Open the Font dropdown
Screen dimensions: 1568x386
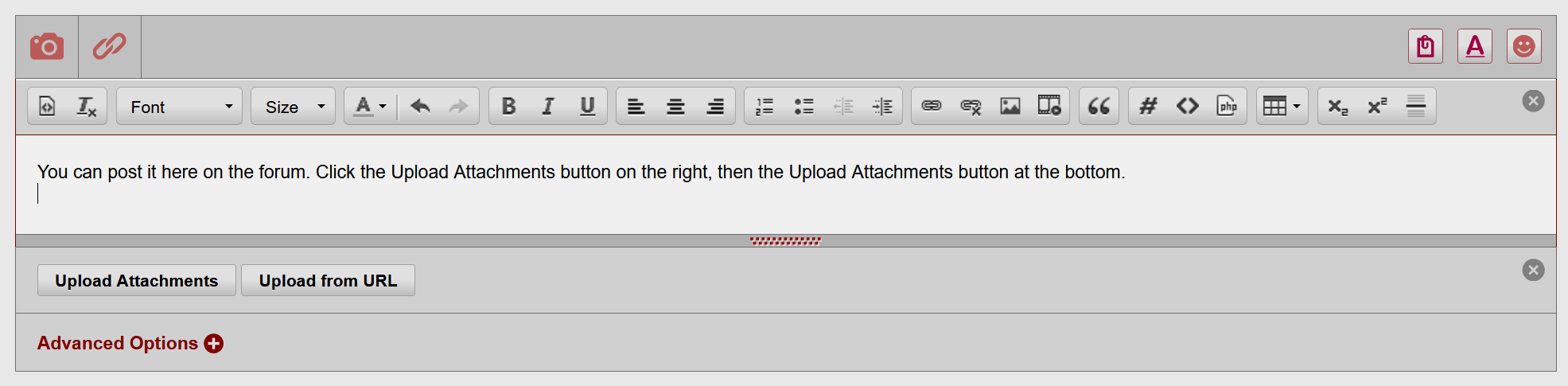coord(180,106)
